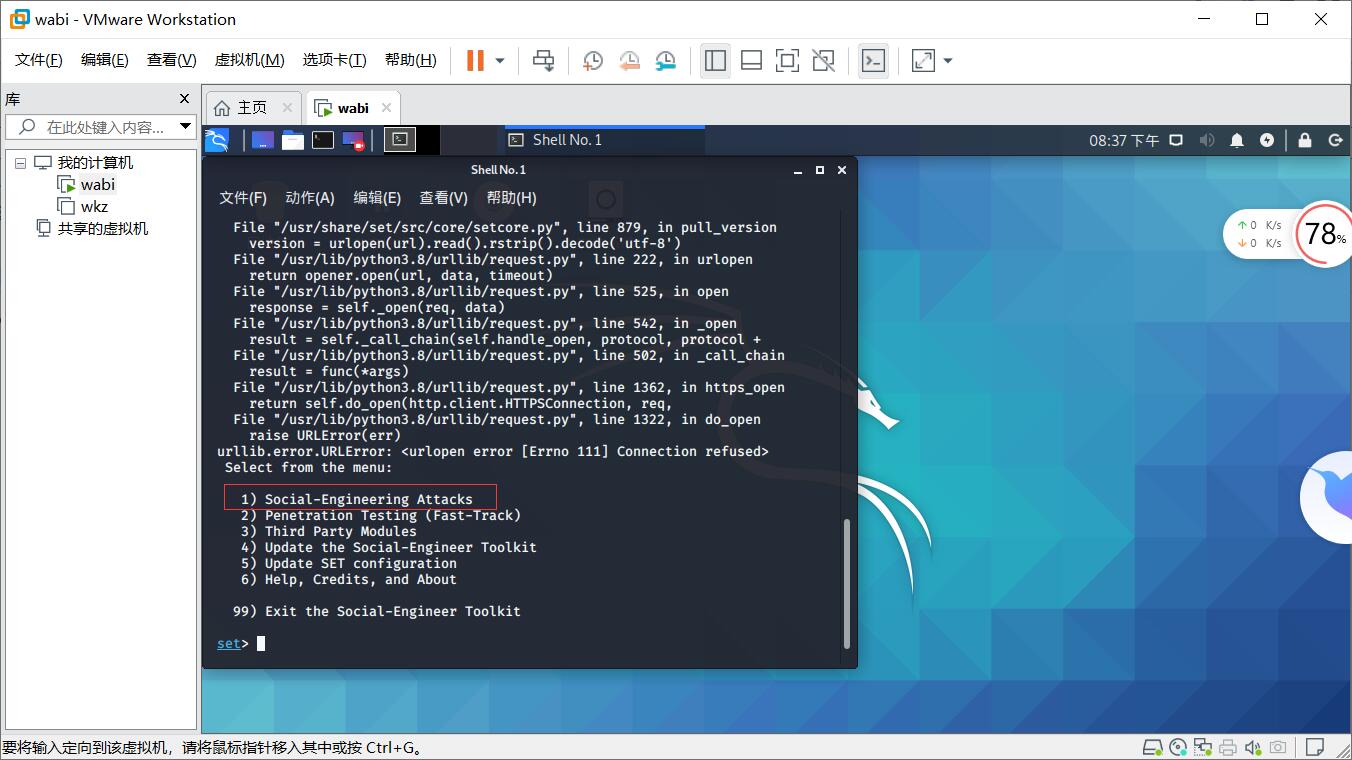Launch the terminal emulator icon in Kali panel
Screen dimensions: 1352x760
pos(322,140)
